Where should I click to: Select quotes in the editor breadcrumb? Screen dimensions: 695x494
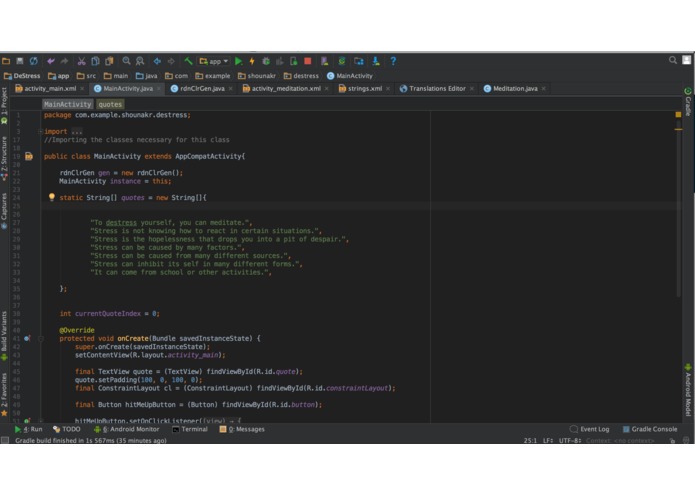(x=110, y=104)
